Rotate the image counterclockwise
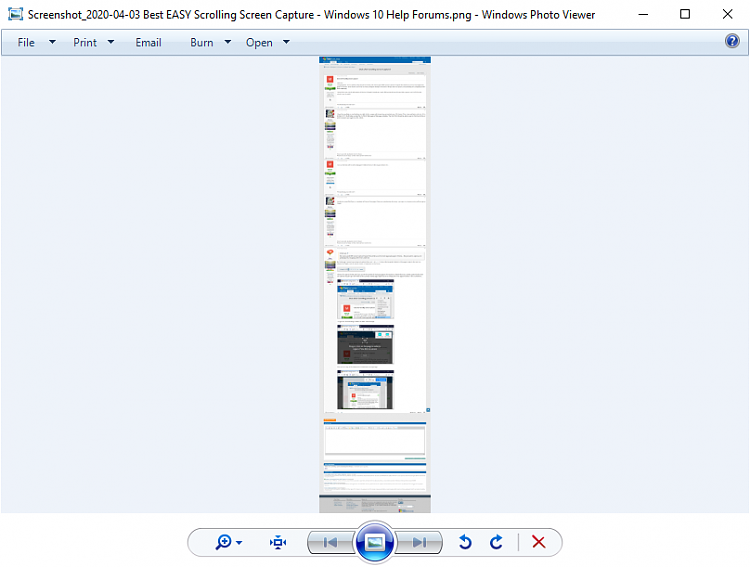This screenshot has width=750, height=567. coord(465,542)
